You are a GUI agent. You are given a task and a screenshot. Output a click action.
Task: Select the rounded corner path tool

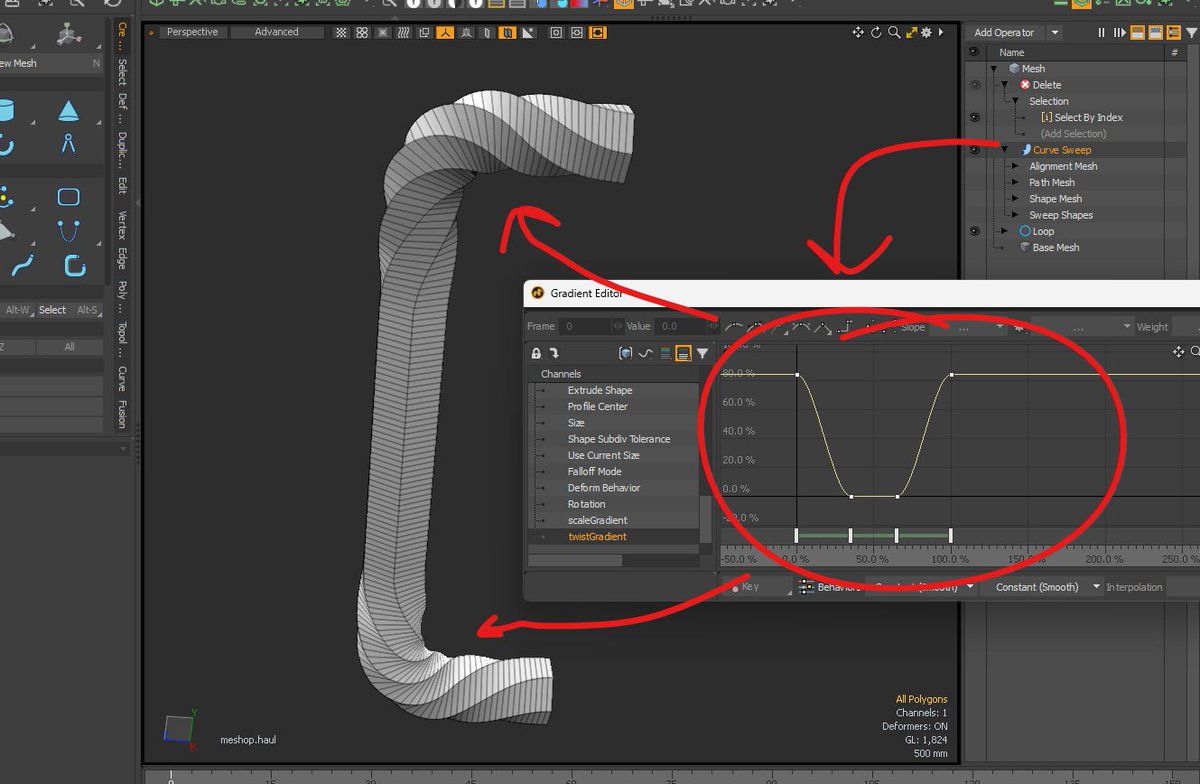pos(75,266)
